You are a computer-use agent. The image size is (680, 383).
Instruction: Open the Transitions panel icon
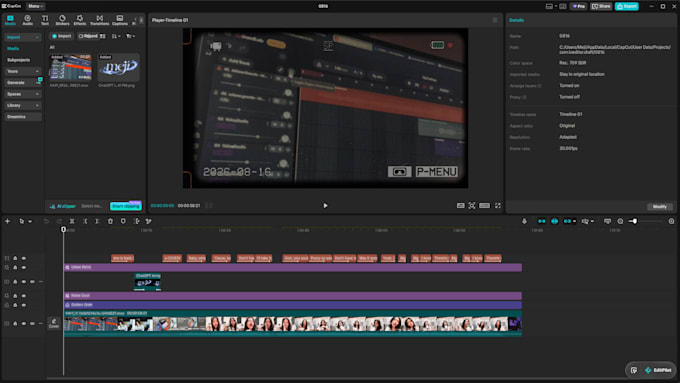click(x=99, y=20)
